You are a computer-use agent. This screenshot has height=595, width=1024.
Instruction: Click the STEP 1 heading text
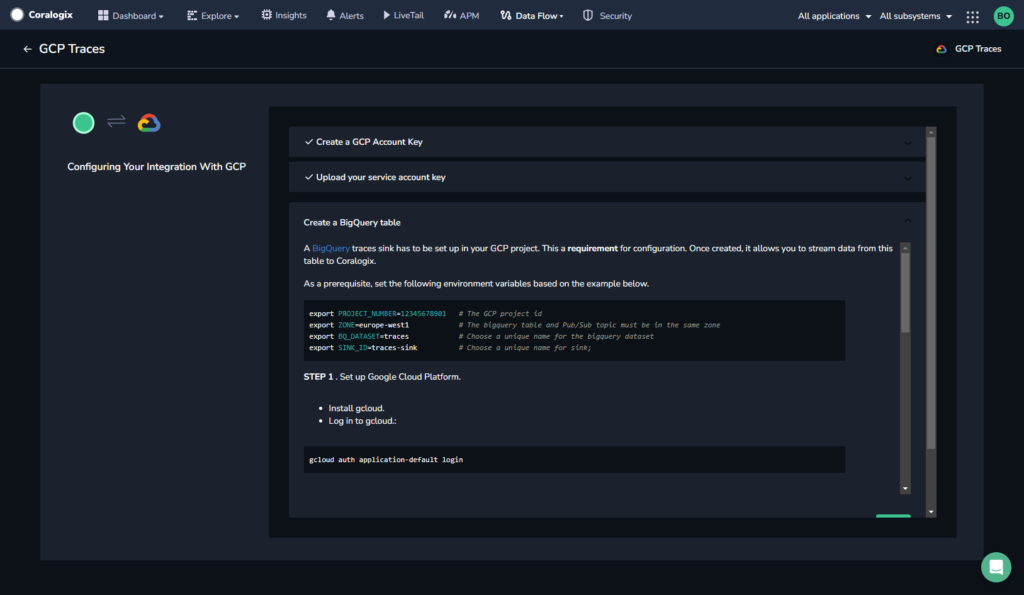pos(382,377)
